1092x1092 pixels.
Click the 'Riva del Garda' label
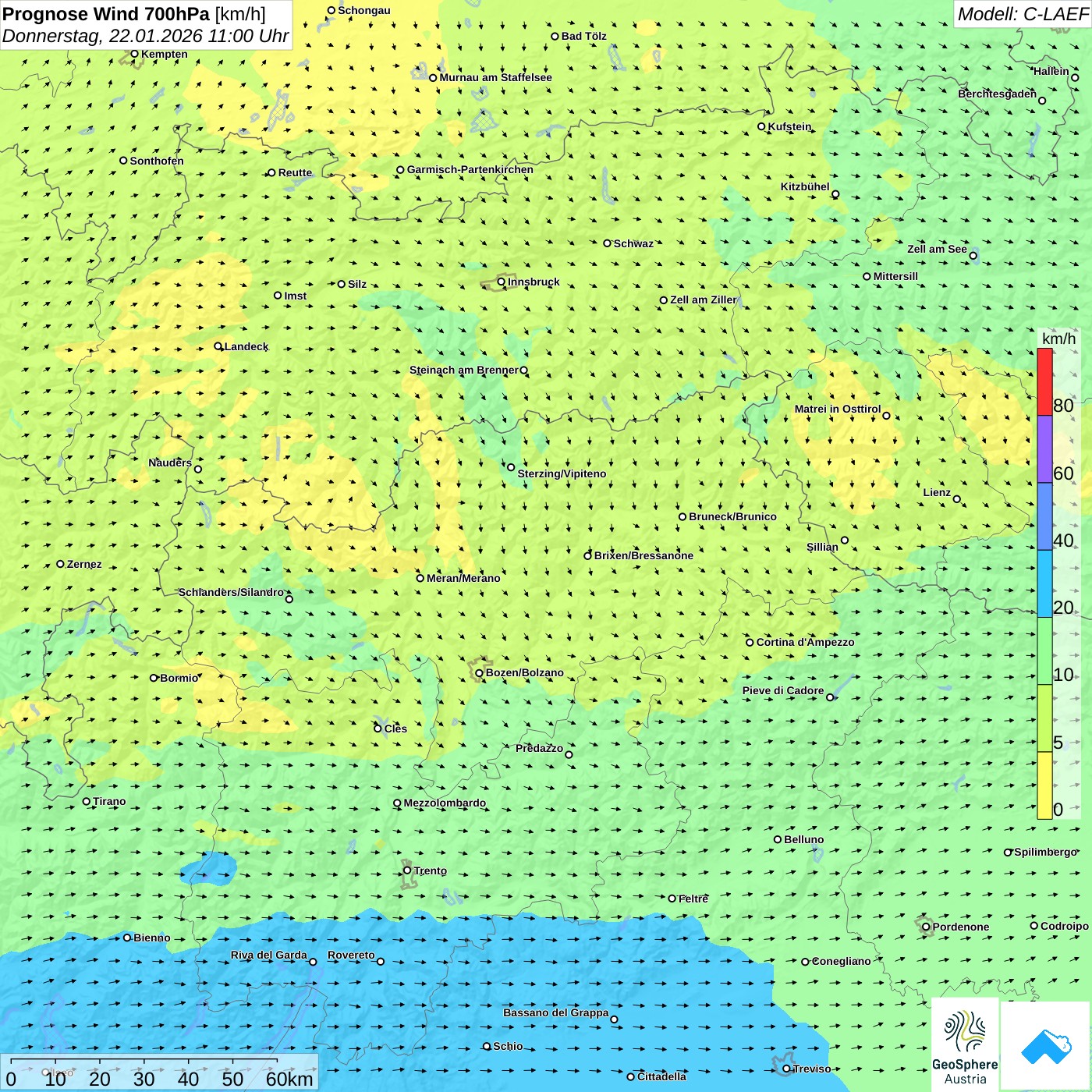[x=268, y=955]
